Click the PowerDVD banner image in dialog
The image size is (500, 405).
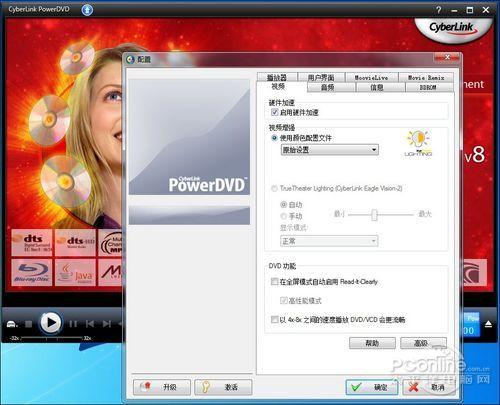coord(189,137)
